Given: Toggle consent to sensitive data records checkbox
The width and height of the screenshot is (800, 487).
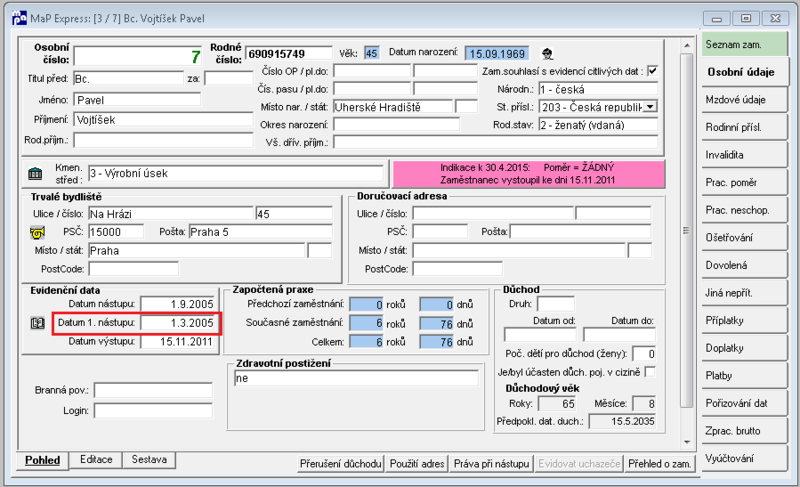Looking at the screenshot, I should pyautogui.click(x=652, y=71).
